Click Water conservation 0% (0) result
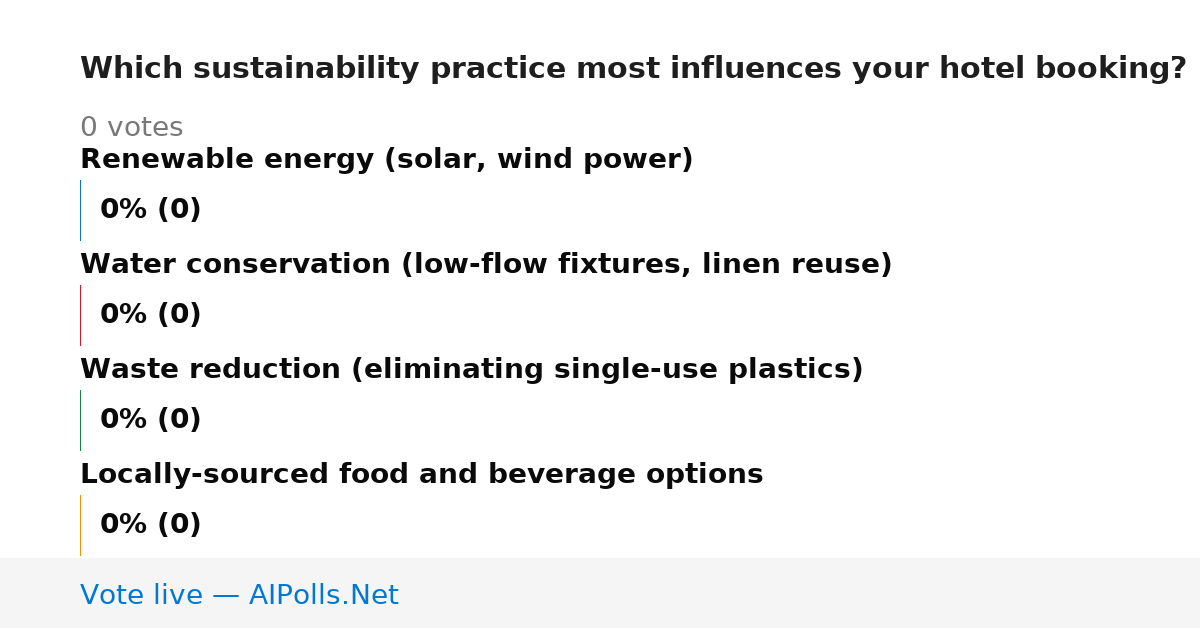The width and height of the screenshot is (1200, 628). point(150,315)
